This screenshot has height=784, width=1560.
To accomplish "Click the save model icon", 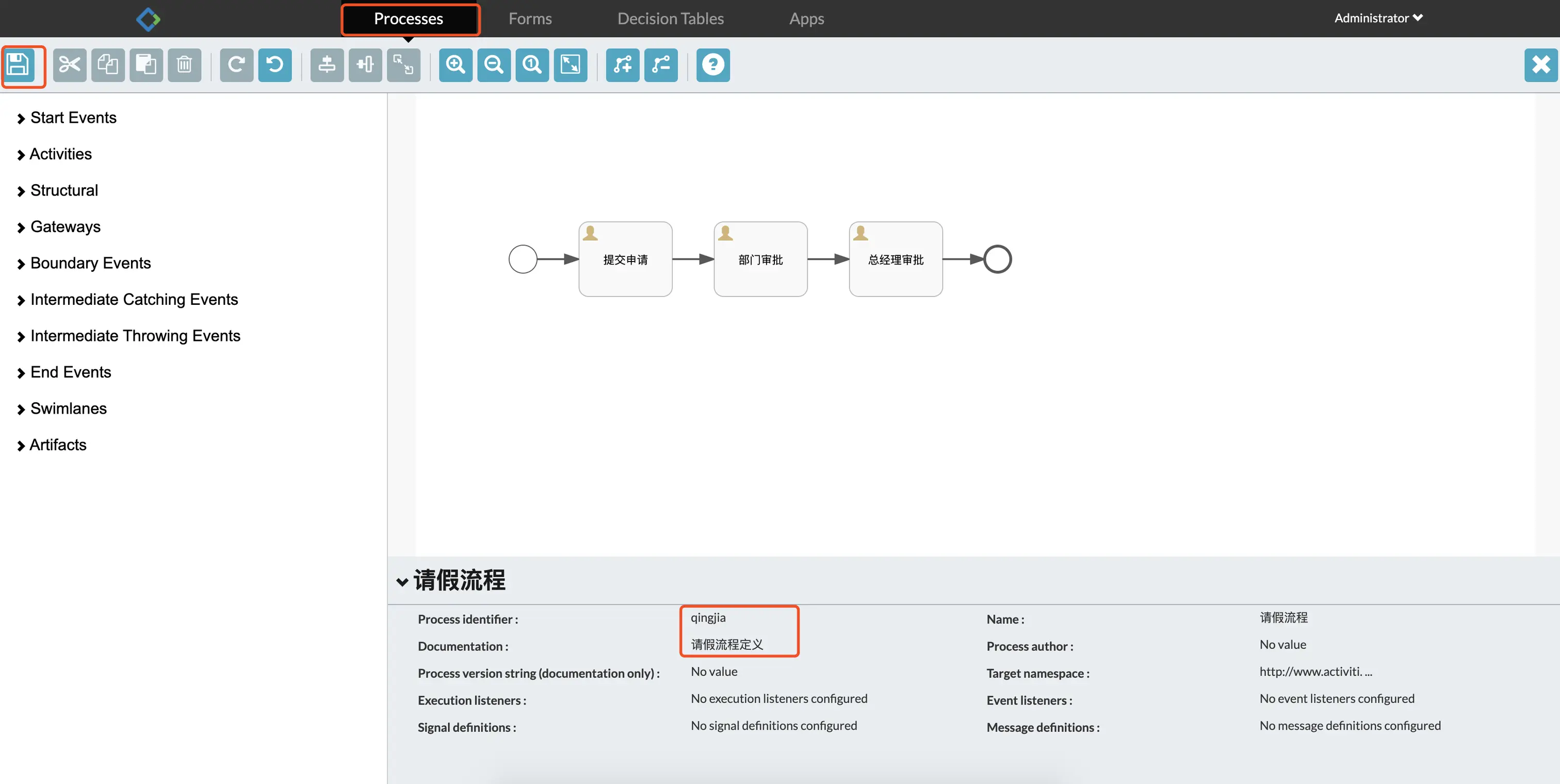I will point(18,65).
